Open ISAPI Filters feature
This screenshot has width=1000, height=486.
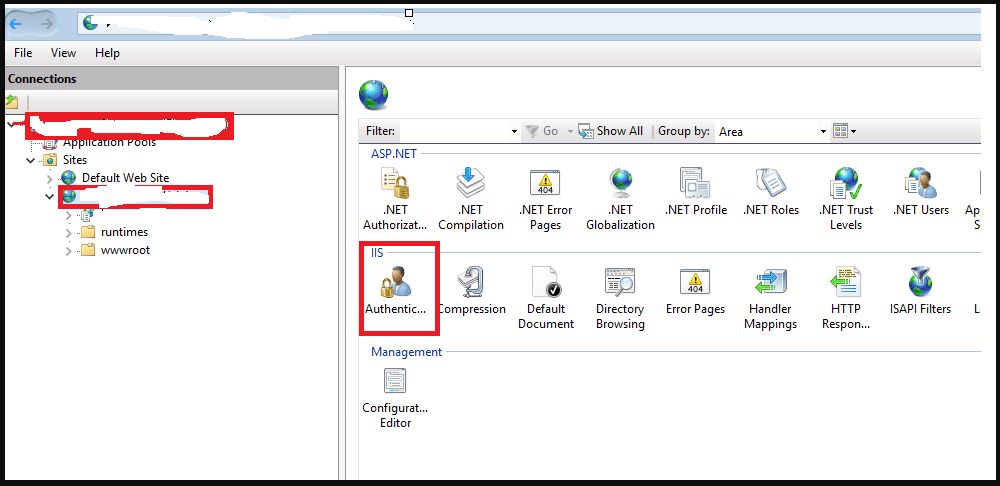tap(920, 290)
